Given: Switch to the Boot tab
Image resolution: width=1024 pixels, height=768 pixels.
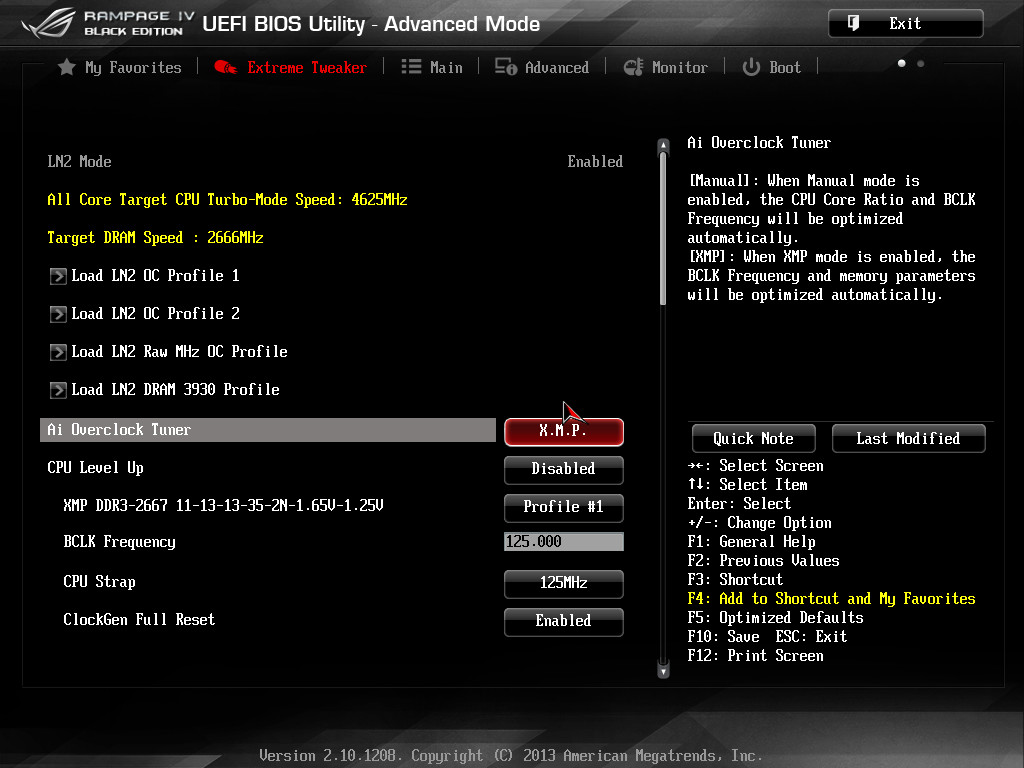Looking at the screenshot, I should [x=784, y=67].
